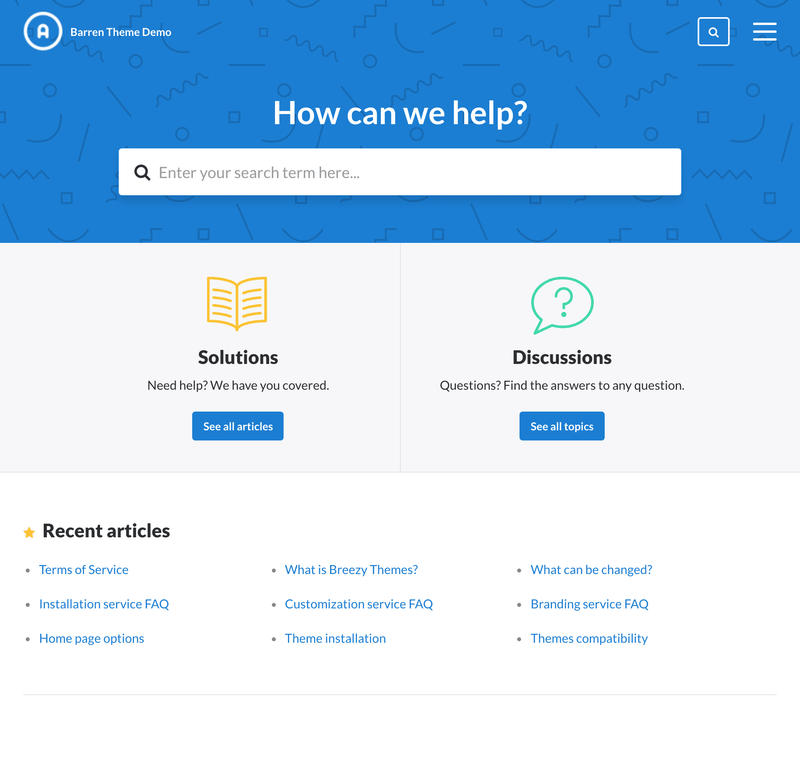The width and height of the screenshot is (800, 781).
Task: Open the What can be changed? article
Action: coord(591,569)
